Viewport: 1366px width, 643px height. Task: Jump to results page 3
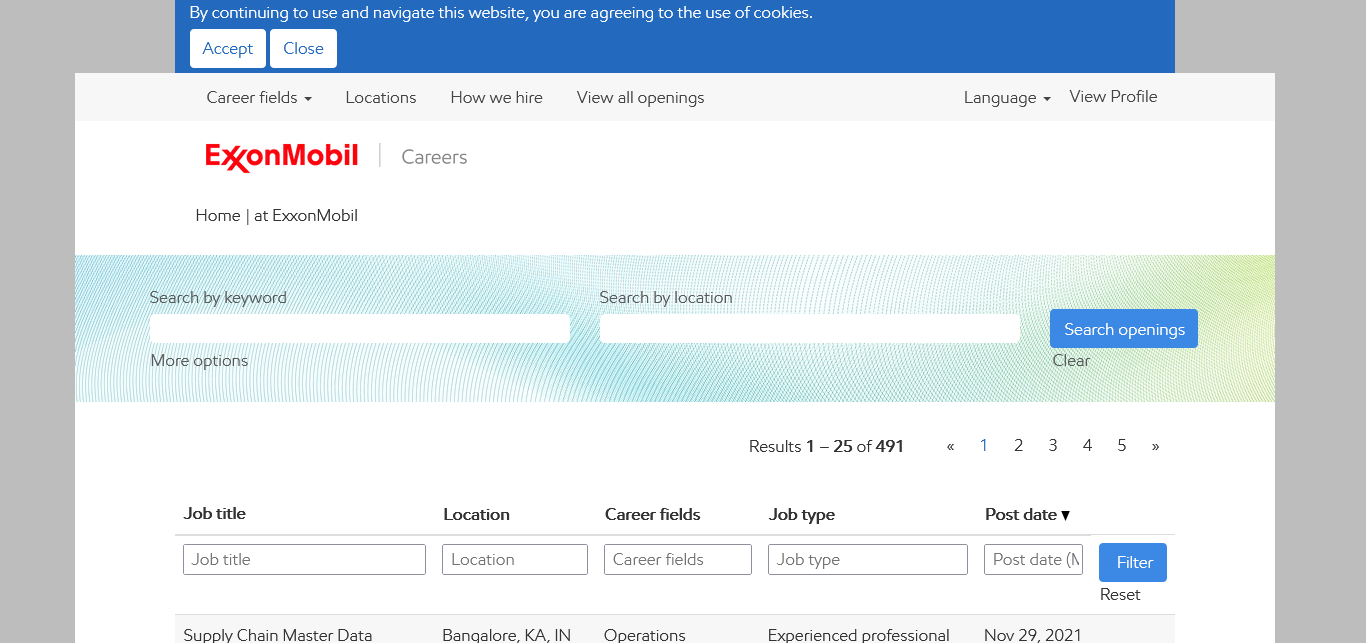point(1052,446)
